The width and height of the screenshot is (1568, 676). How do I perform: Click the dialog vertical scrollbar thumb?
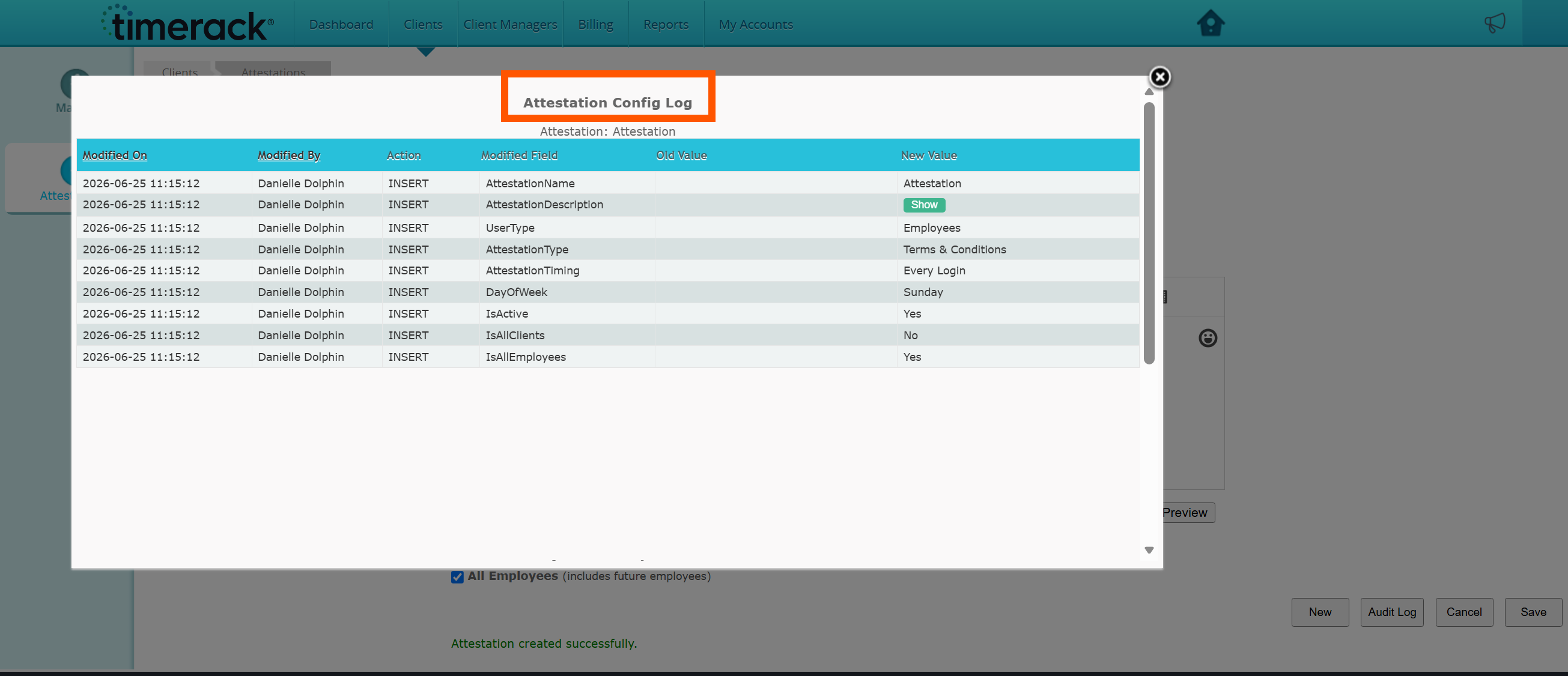tap(1149, 234)
